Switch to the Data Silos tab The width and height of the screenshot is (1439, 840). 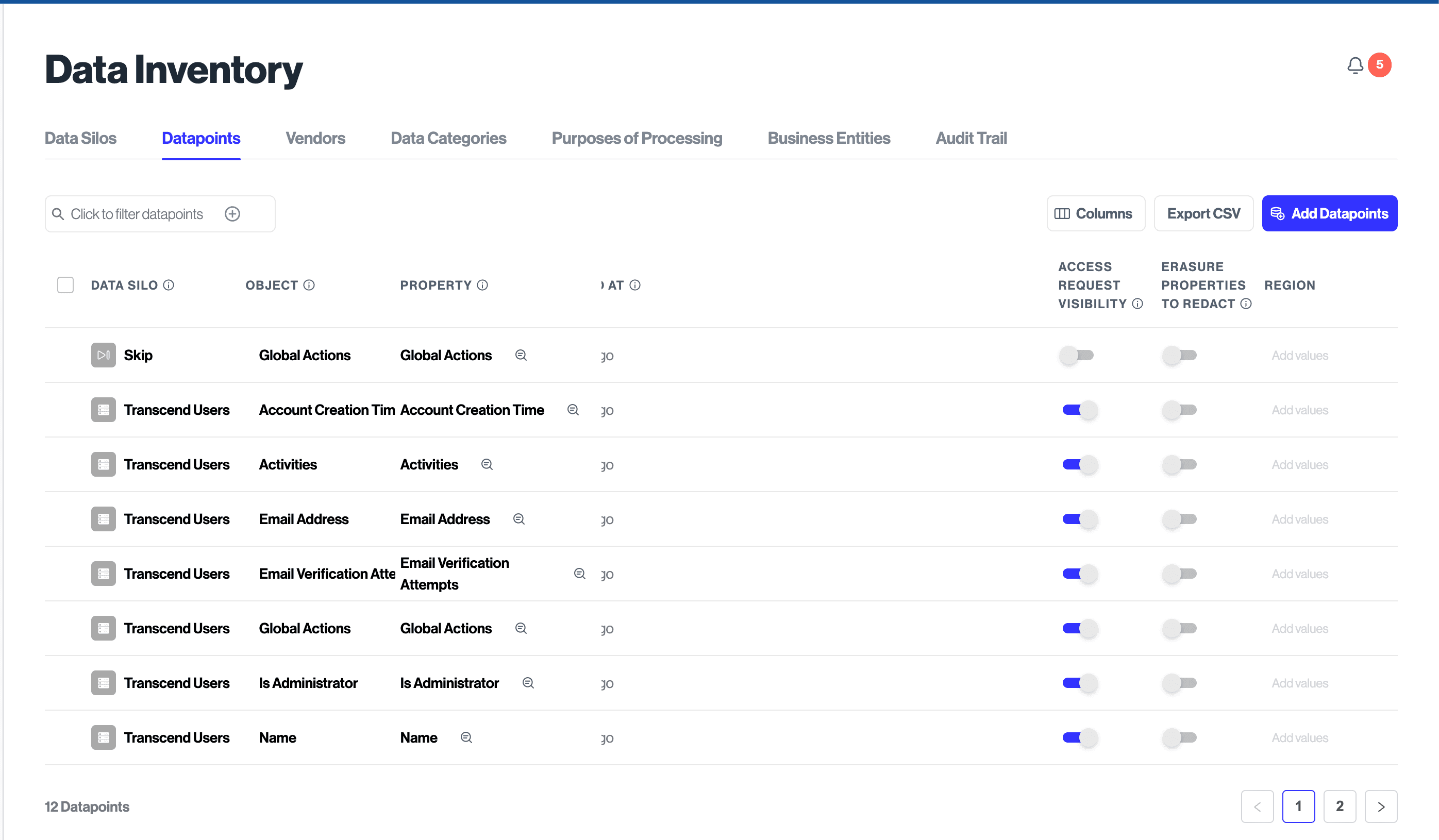(80, 138)
